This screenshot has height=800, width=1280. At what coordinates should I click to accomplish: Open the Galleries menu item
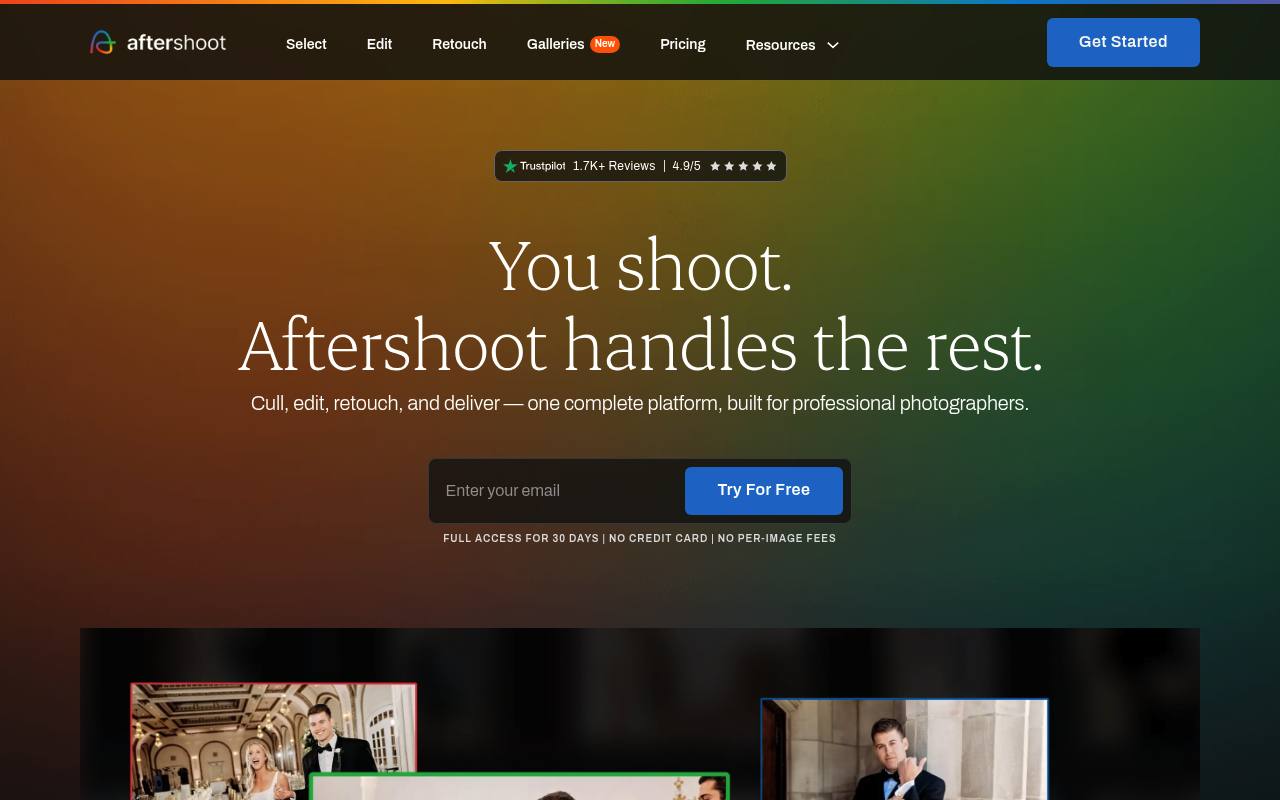555,44
